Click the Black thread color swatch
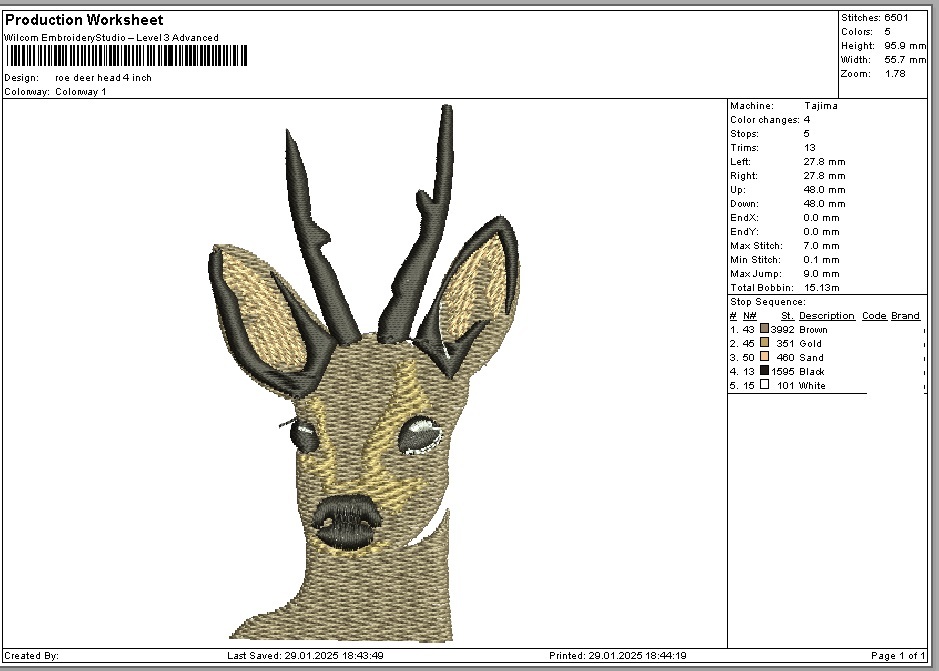This screenshot has height=671, width=939. point(765,371)
